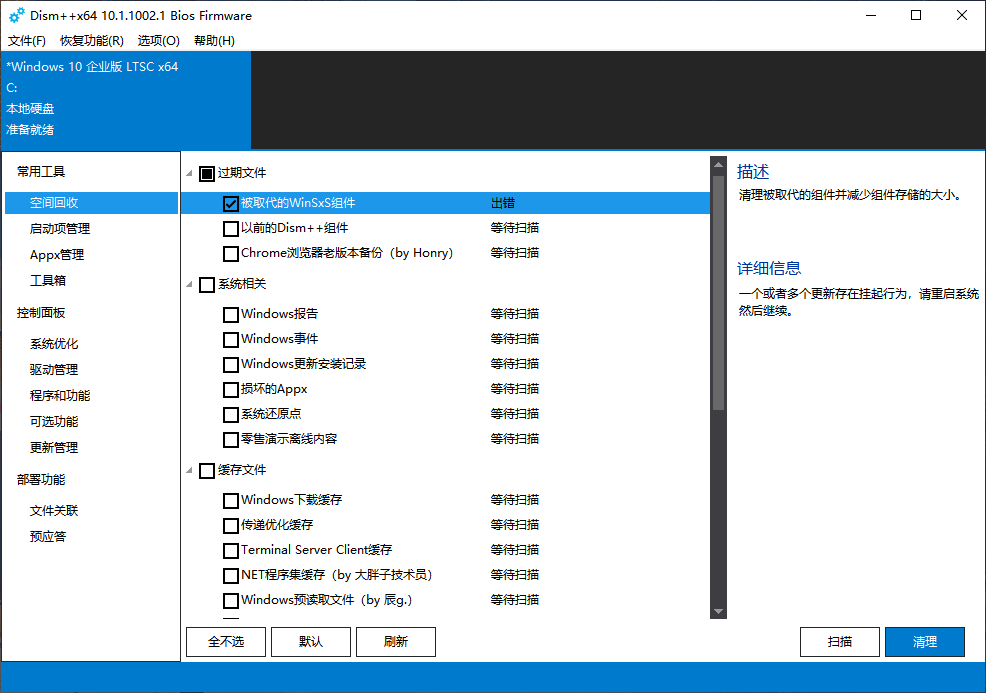Screen dimensions: 986x693
Task: Minimize the Dism++ window
Action: 871,15
